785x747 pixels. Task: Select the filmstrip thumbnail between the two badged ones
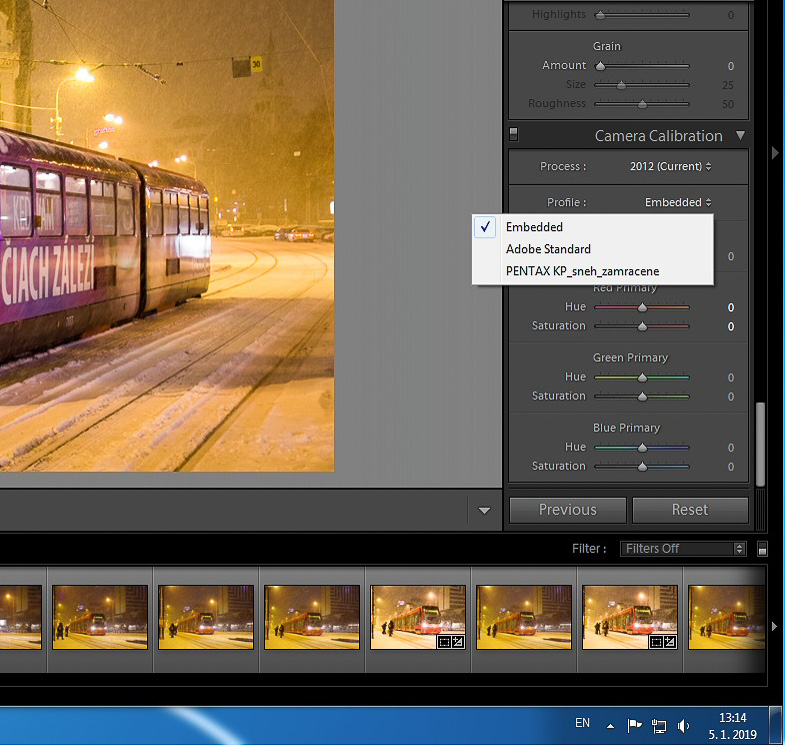524,617
